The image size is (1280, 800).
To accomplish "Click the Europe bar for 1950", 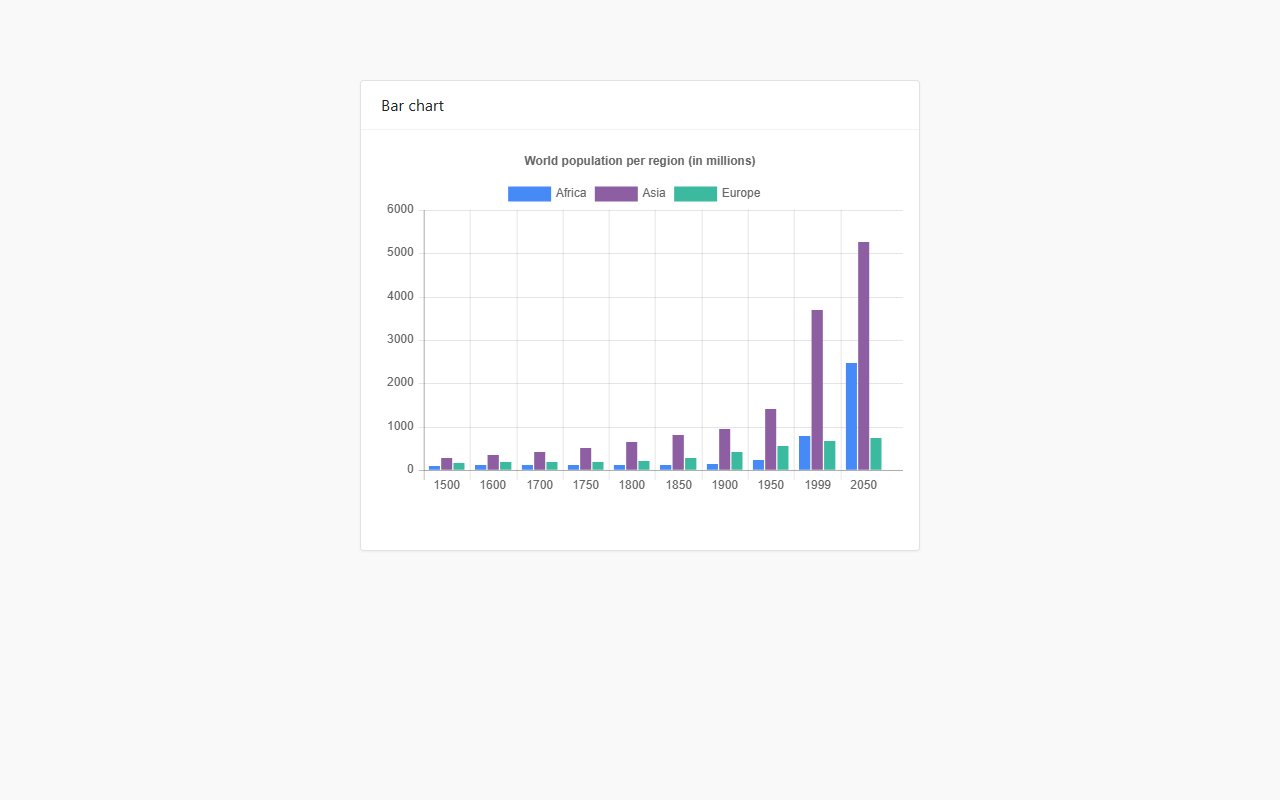I will point(782,455).
